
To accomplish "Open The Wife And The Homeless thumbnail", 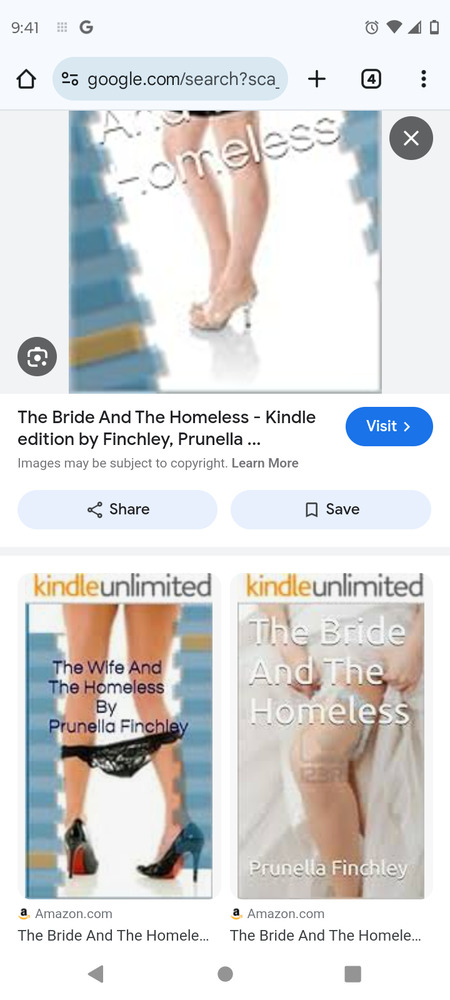I will [119, 736].
